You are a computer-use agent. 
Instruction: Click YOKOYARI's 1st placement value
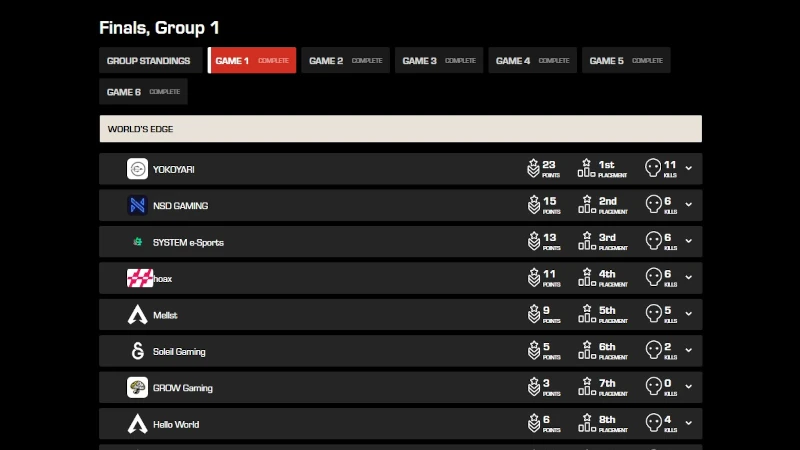(x=606, y=165)
